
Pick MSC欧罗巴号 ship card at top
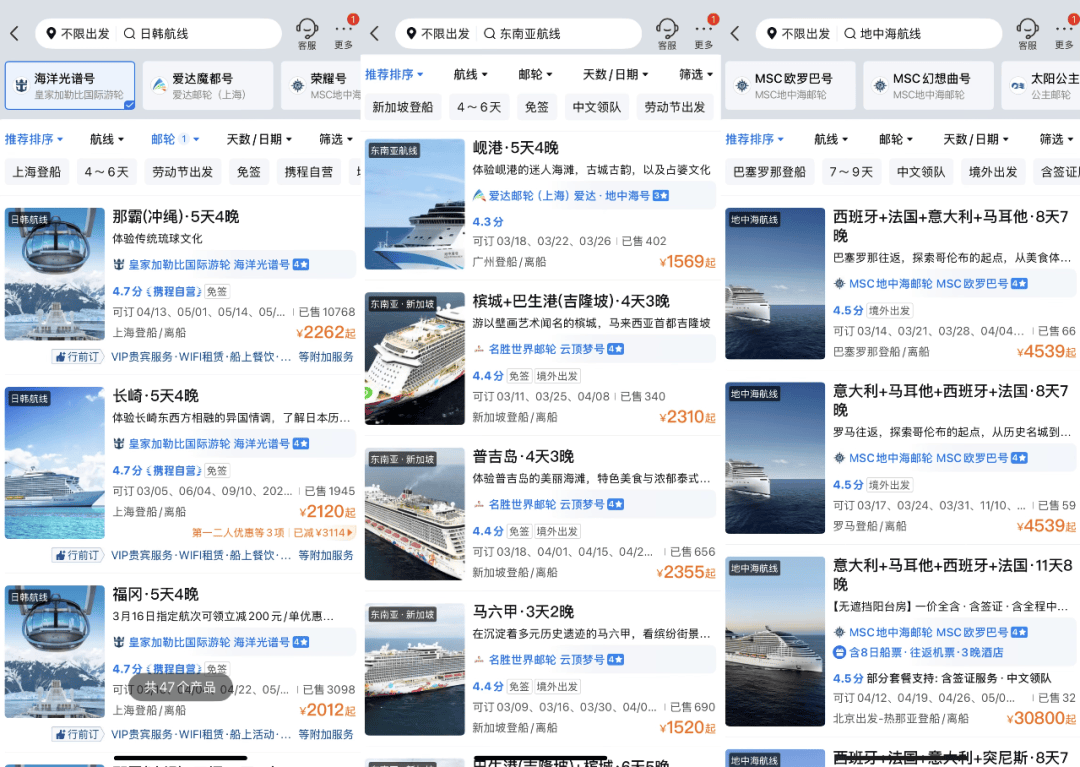[x=790, y=86]
